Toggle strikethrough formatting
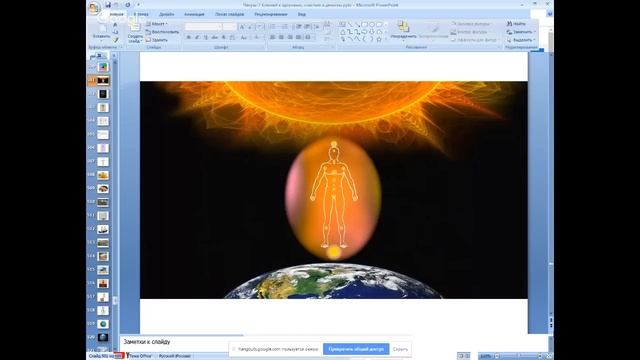This screenshot has width=640, height=360. click(215, 37)
